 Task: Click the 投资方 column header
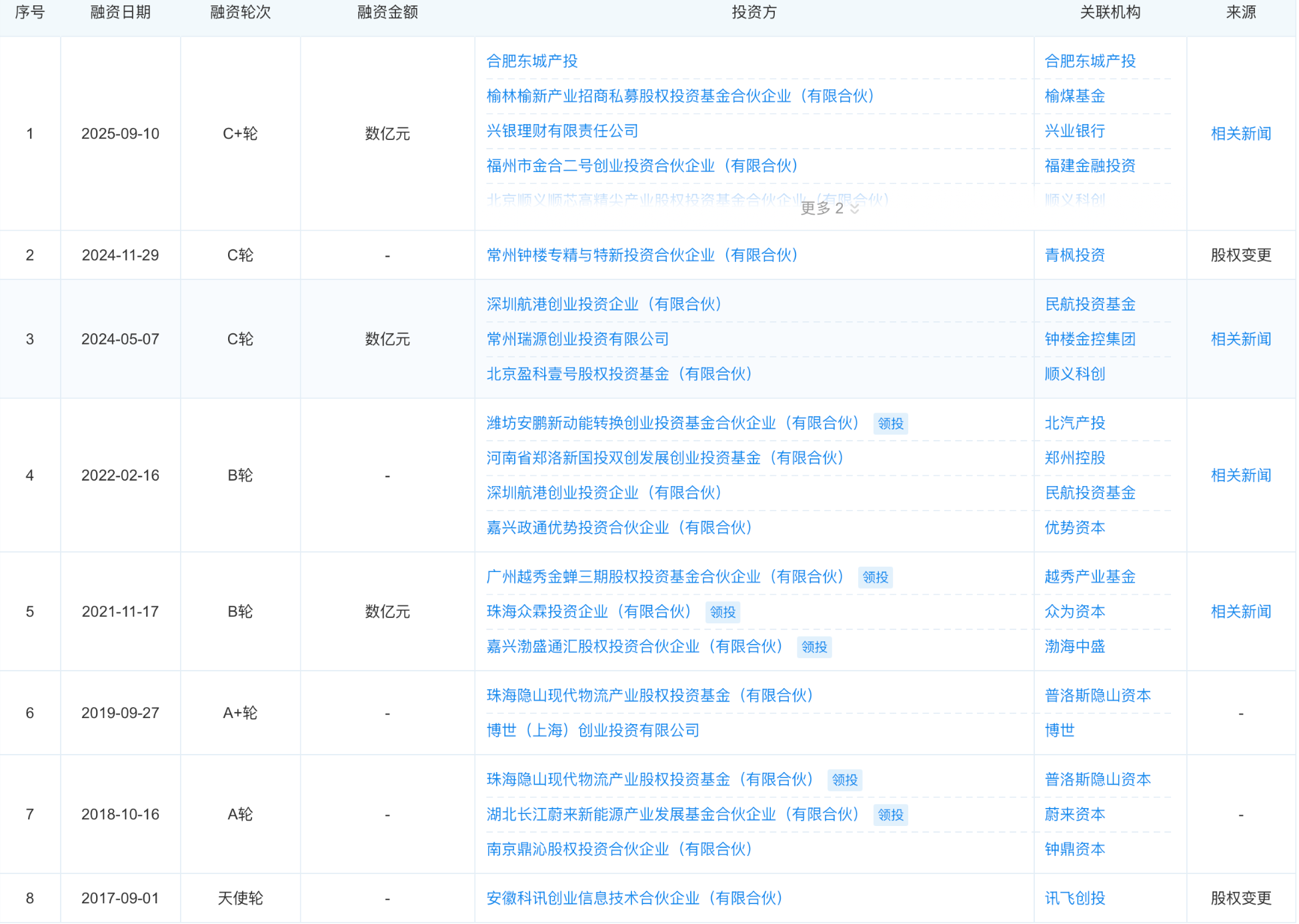pos(754,13)
